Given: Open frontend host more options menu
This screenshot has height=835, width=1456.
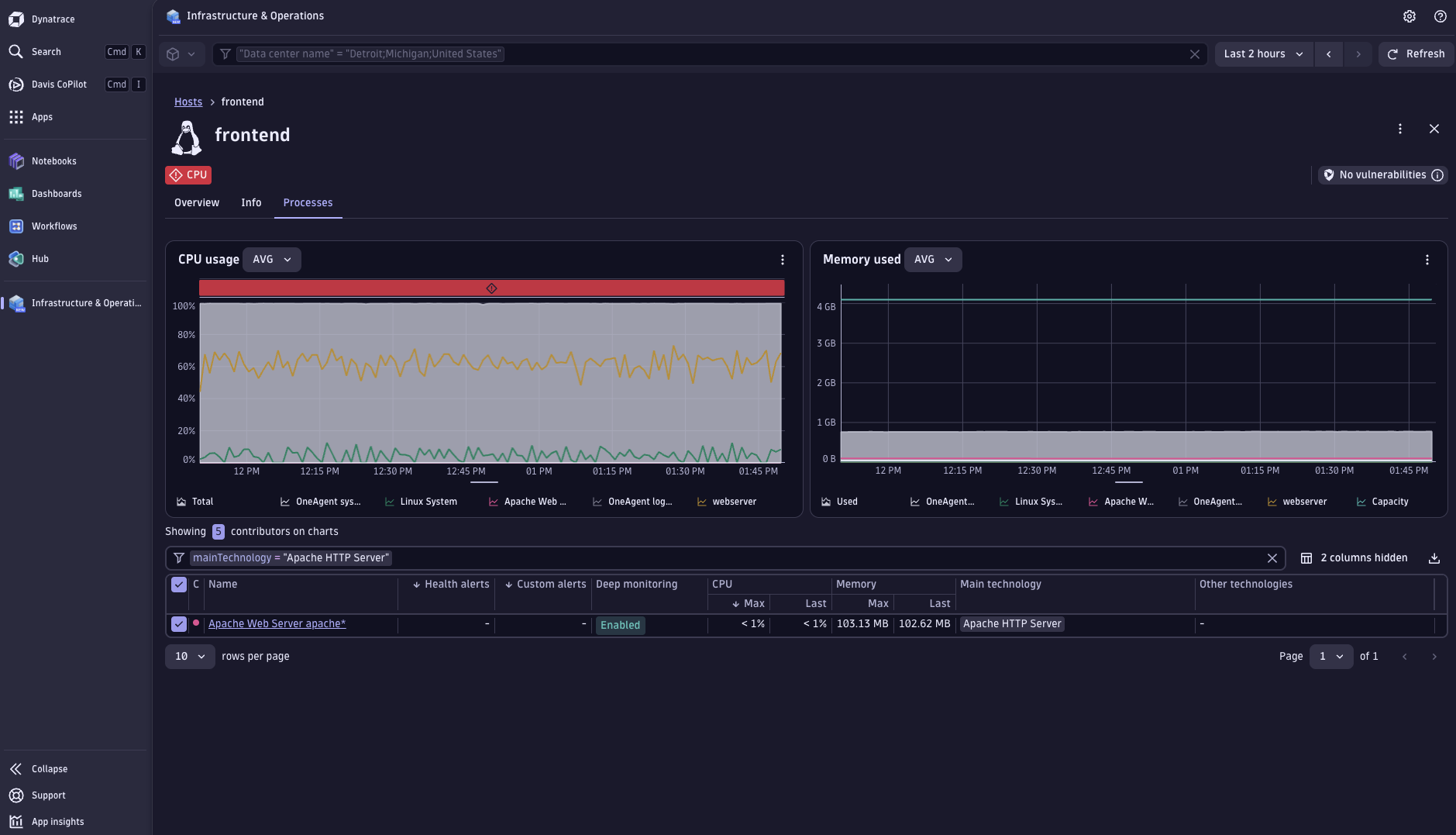Looking at the screenshot, I should click(x=1400, y=129).
